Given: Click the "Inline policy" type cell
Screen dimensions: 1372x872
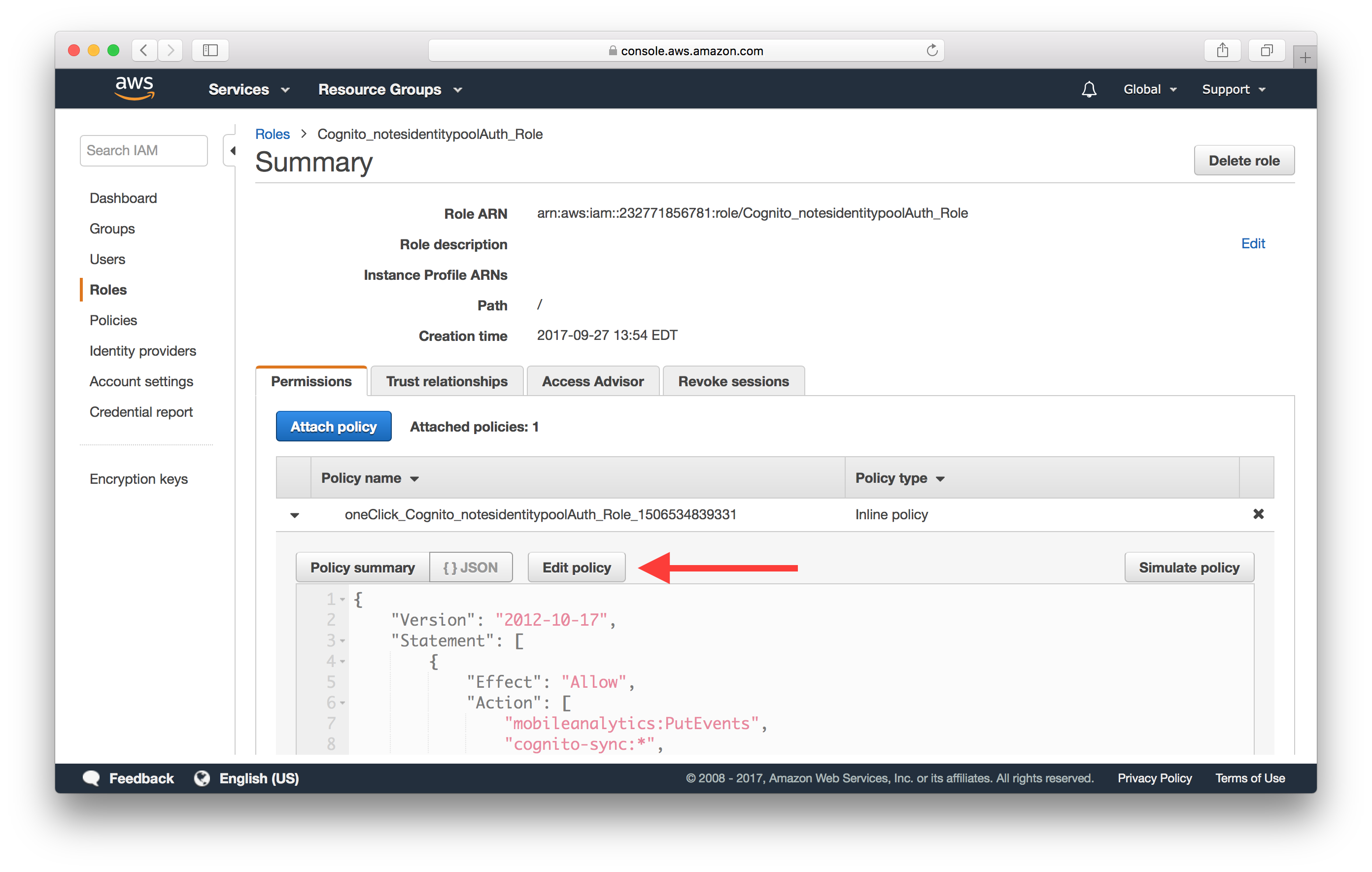Looking at the screenshot, I should point(891,514).
